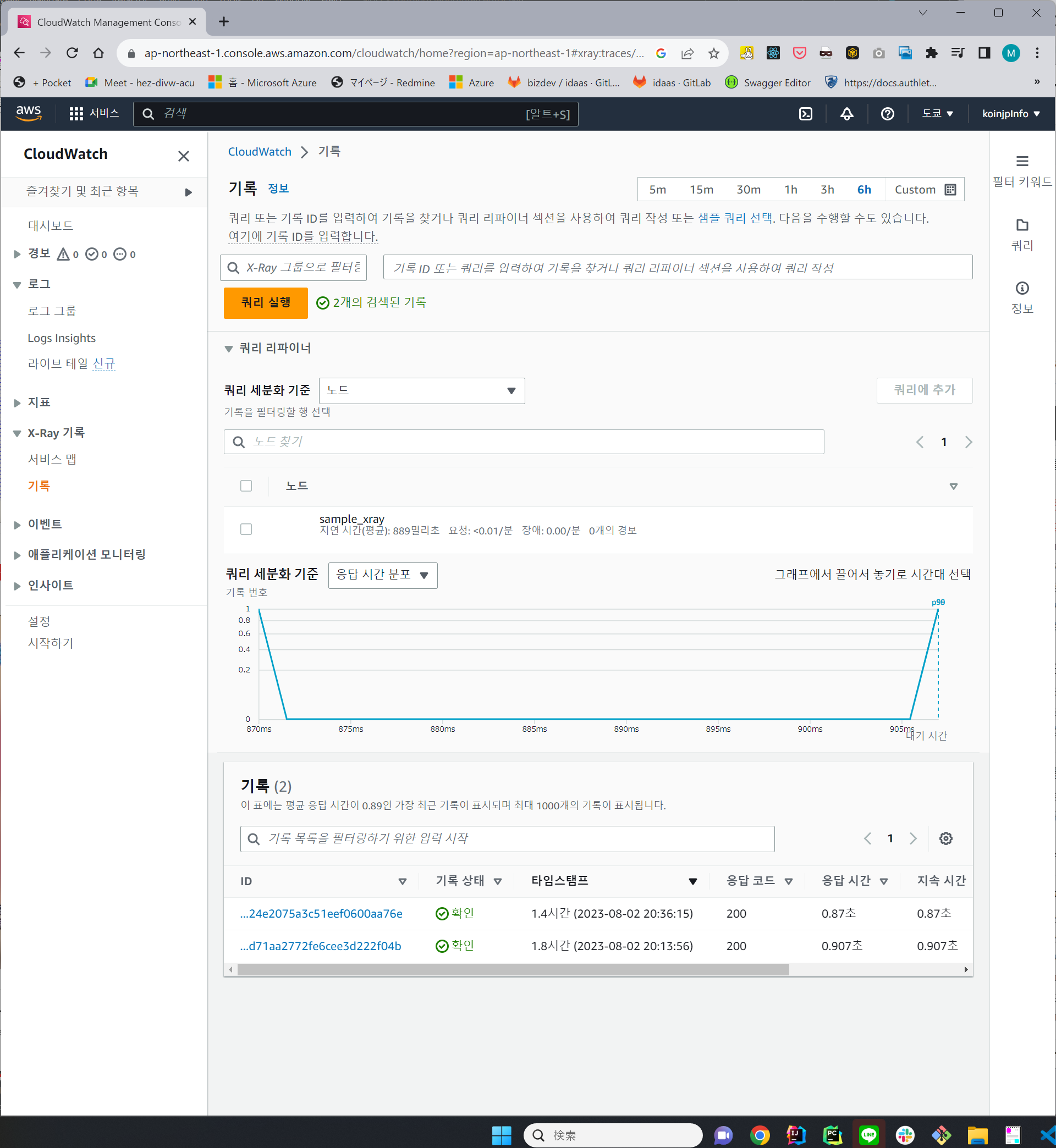Open the AWS help question-mark icon
1056x1148 pixels.
tap(887, 114)
